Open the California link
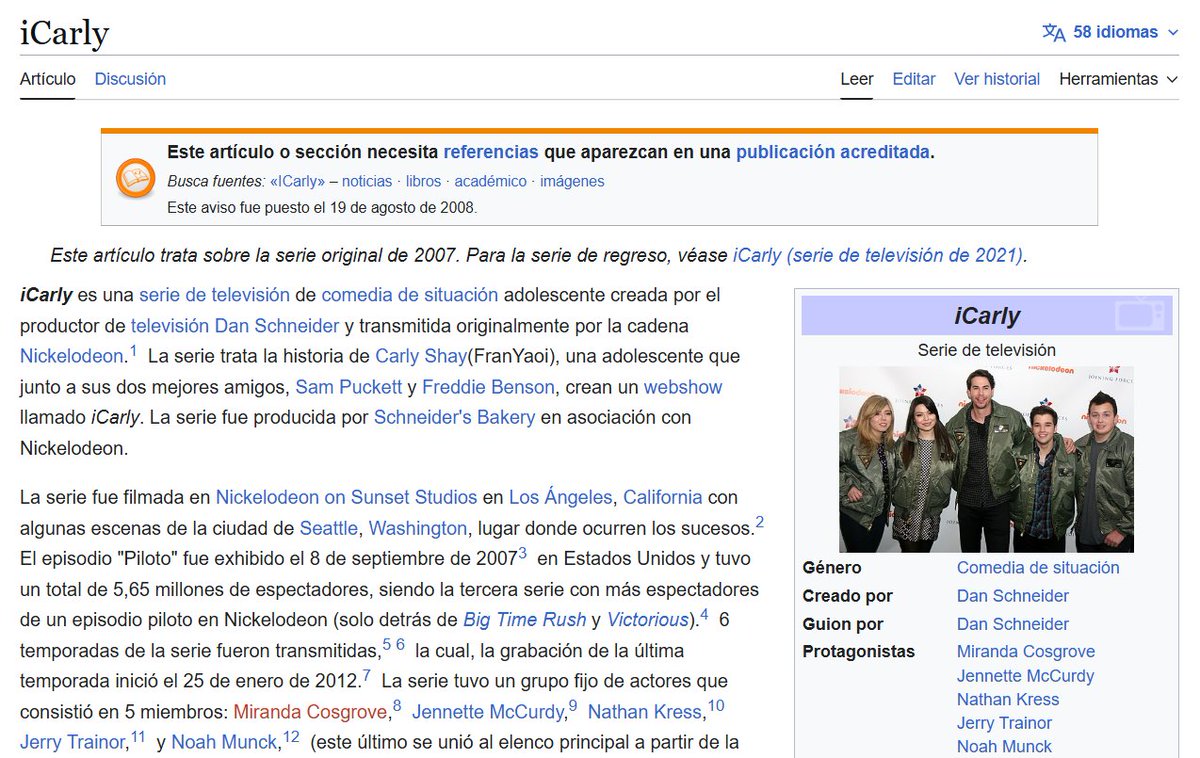The image size is (1200, 758). (663, 497)
